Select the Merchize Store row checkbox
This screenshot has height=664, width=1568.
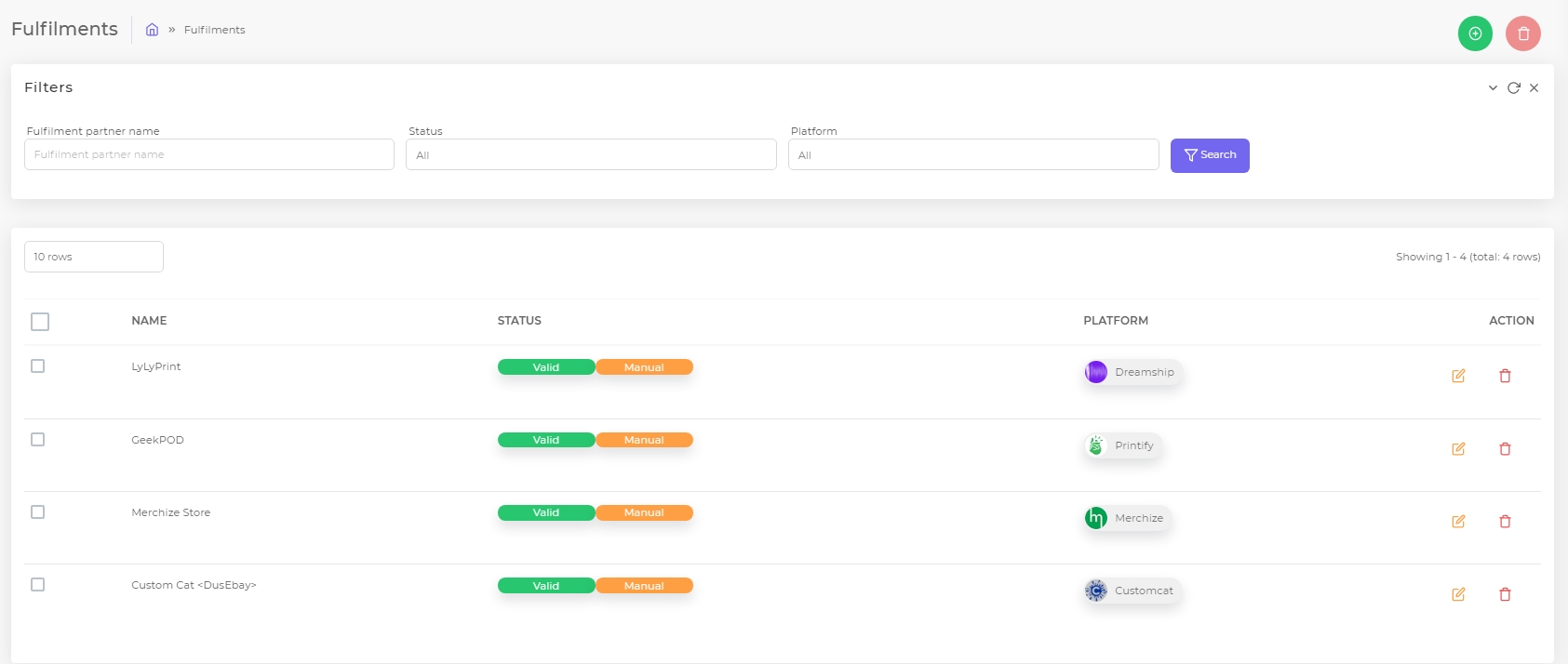tap(38, 511)
